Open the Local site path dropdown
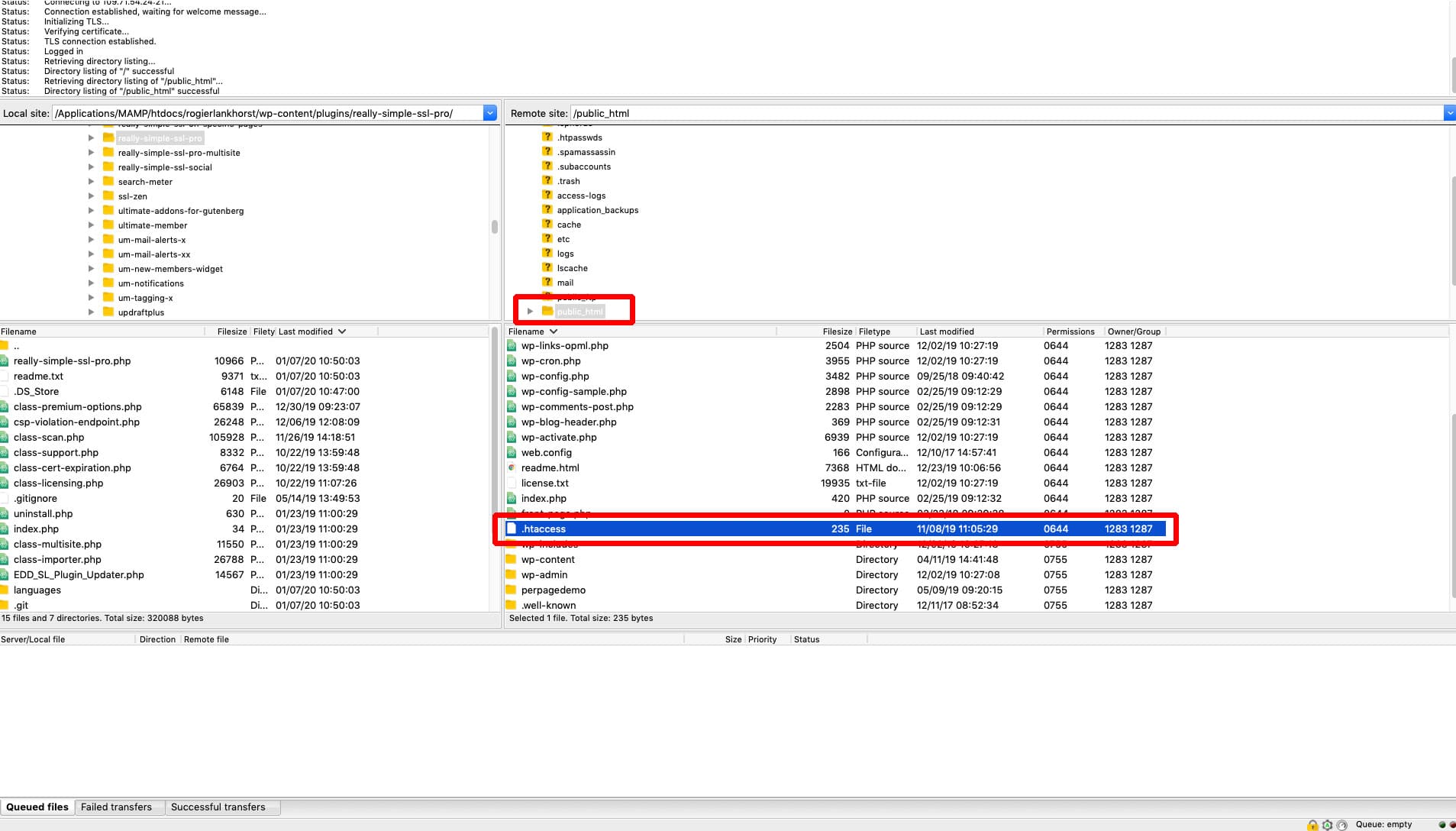 pos(489,112)
